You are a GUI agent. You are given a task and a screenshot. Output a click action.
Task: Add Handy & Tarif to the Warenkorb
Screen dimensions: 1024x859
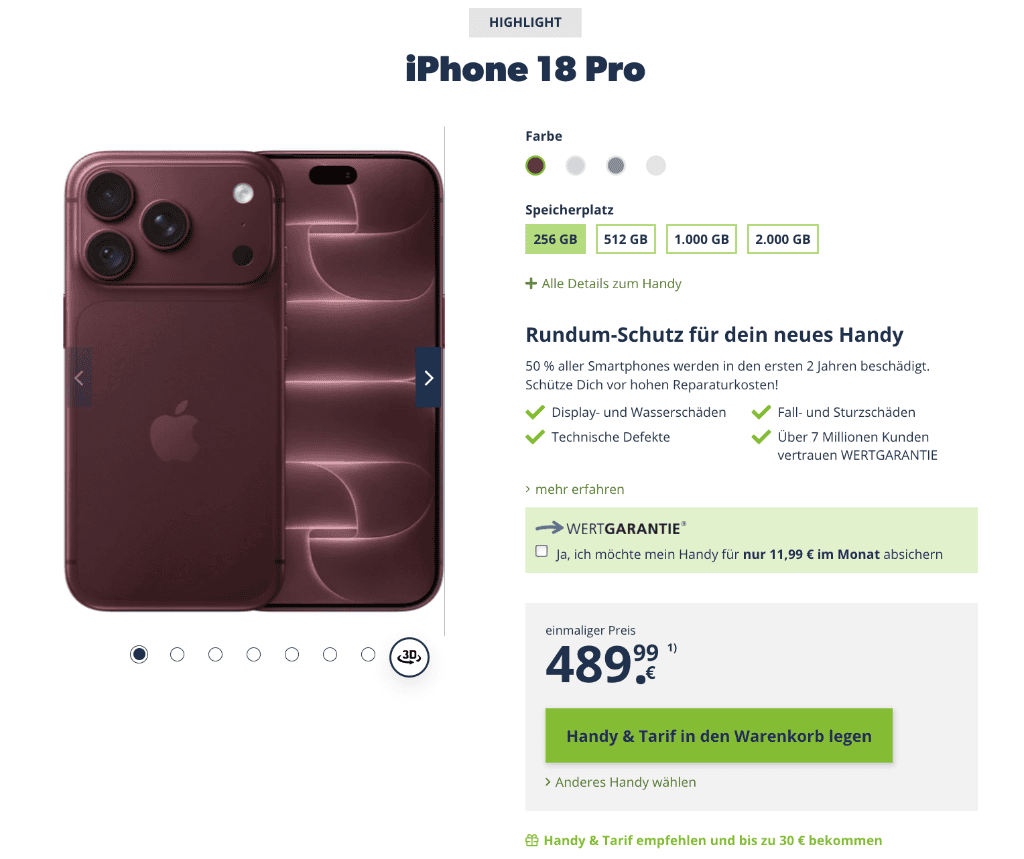click(x=719, y=736)
